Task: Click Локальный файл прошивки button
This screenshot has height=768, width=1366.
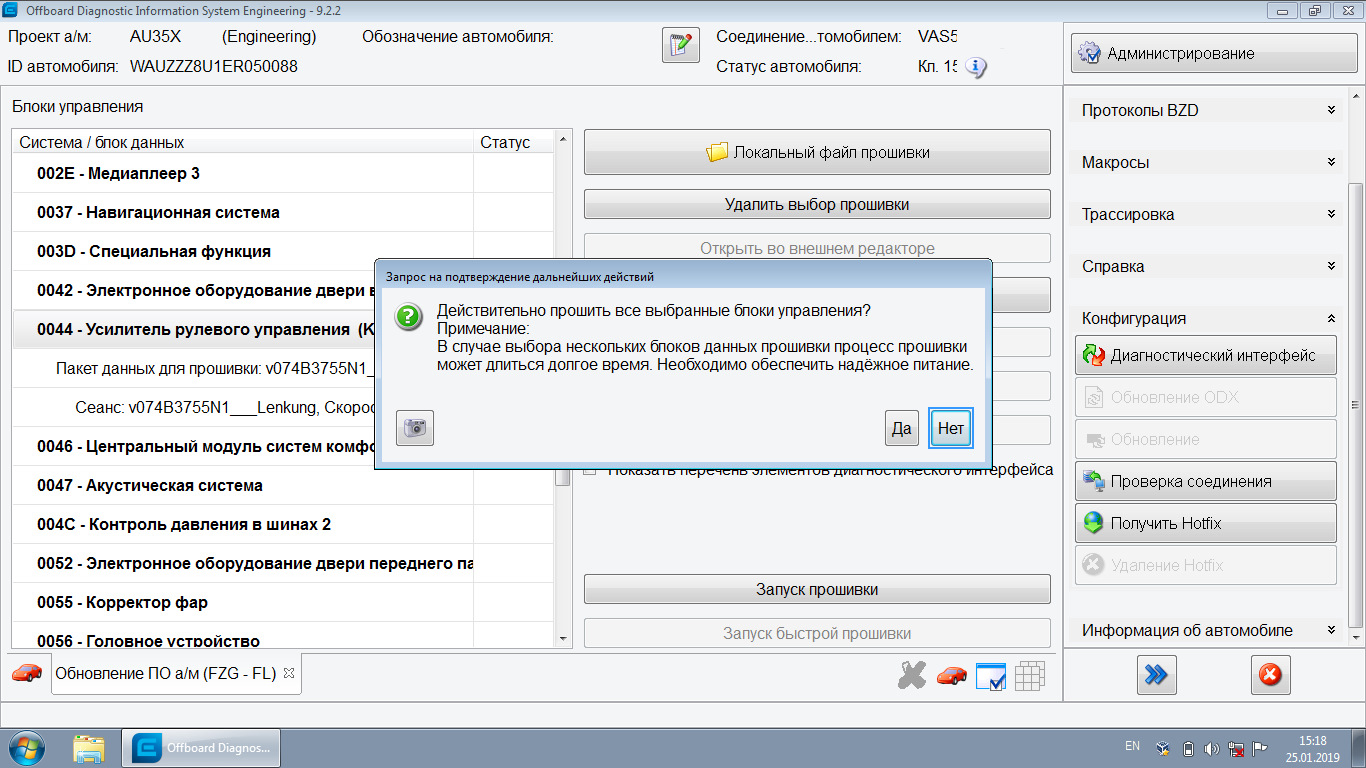Action: coord(817,152)
